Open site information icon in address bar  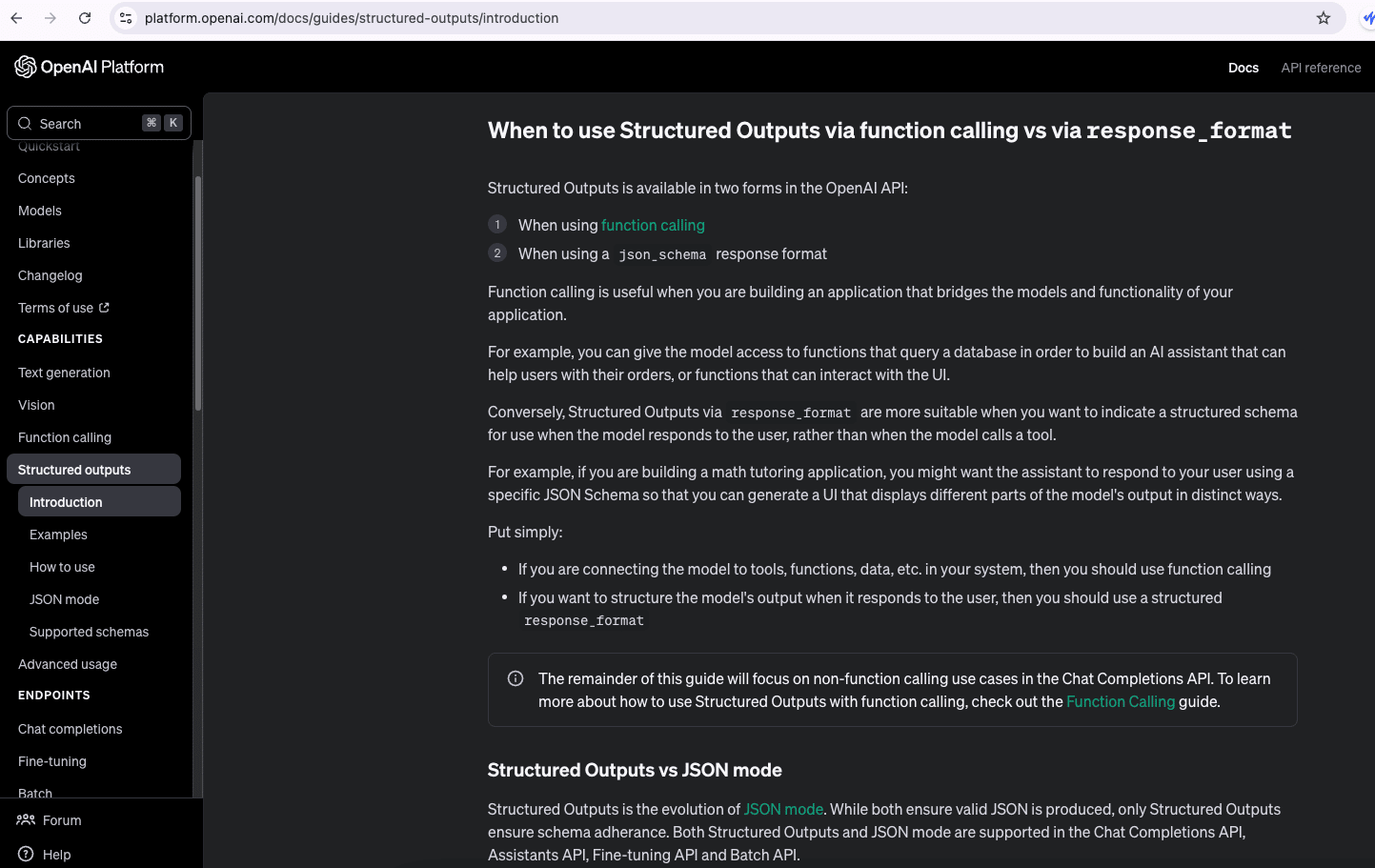pos(126,18)
